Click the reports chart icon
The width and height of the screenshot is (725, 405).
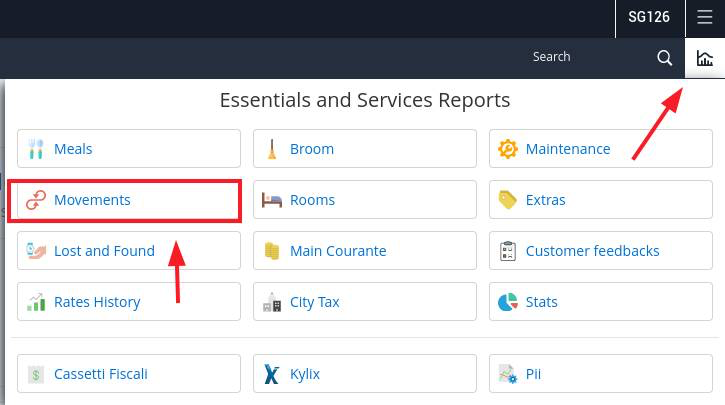point(705,58)
